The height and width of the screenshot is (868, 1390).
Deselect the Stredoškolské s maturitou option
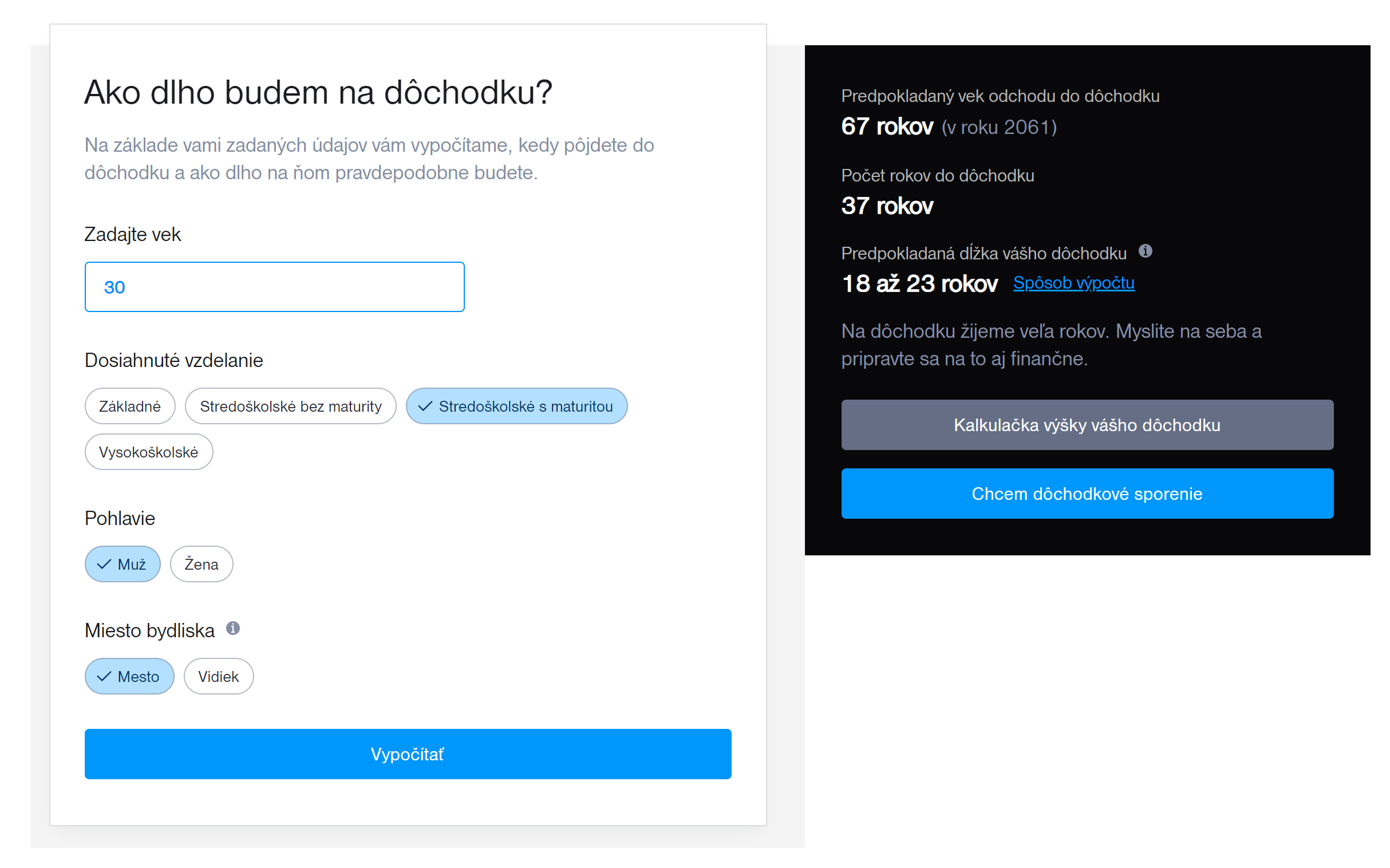516,406
